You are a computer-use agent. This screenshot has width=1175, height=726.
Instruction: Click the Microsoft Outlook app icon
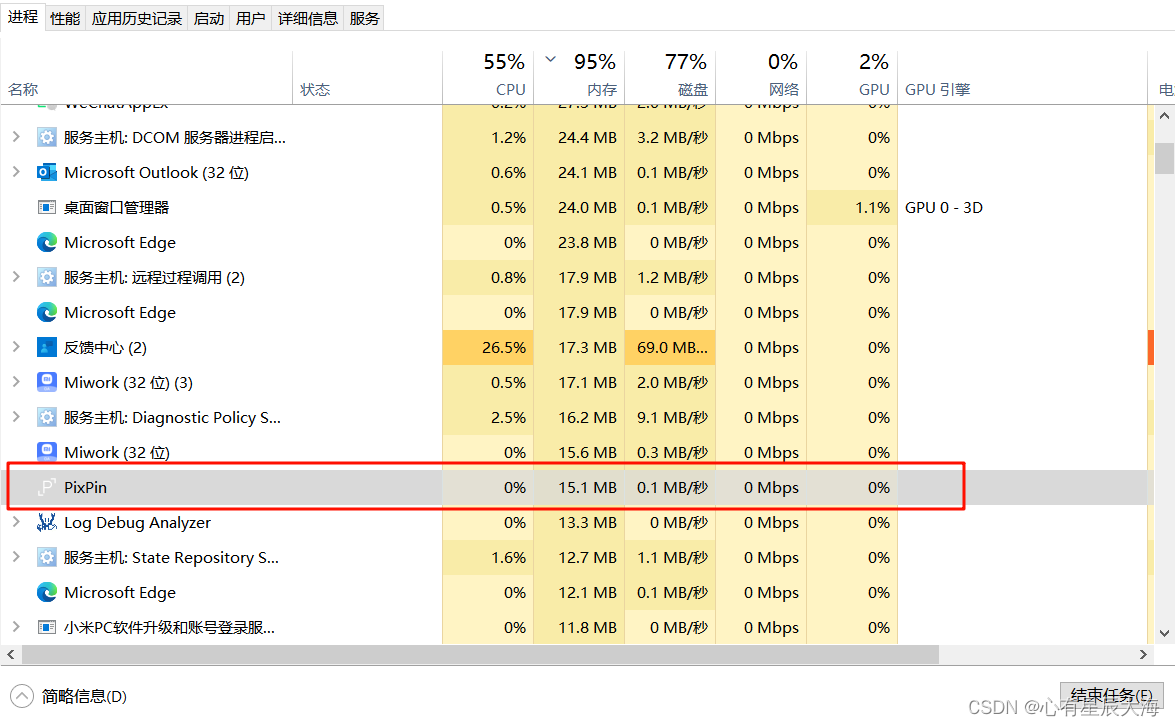pos(46,172)
